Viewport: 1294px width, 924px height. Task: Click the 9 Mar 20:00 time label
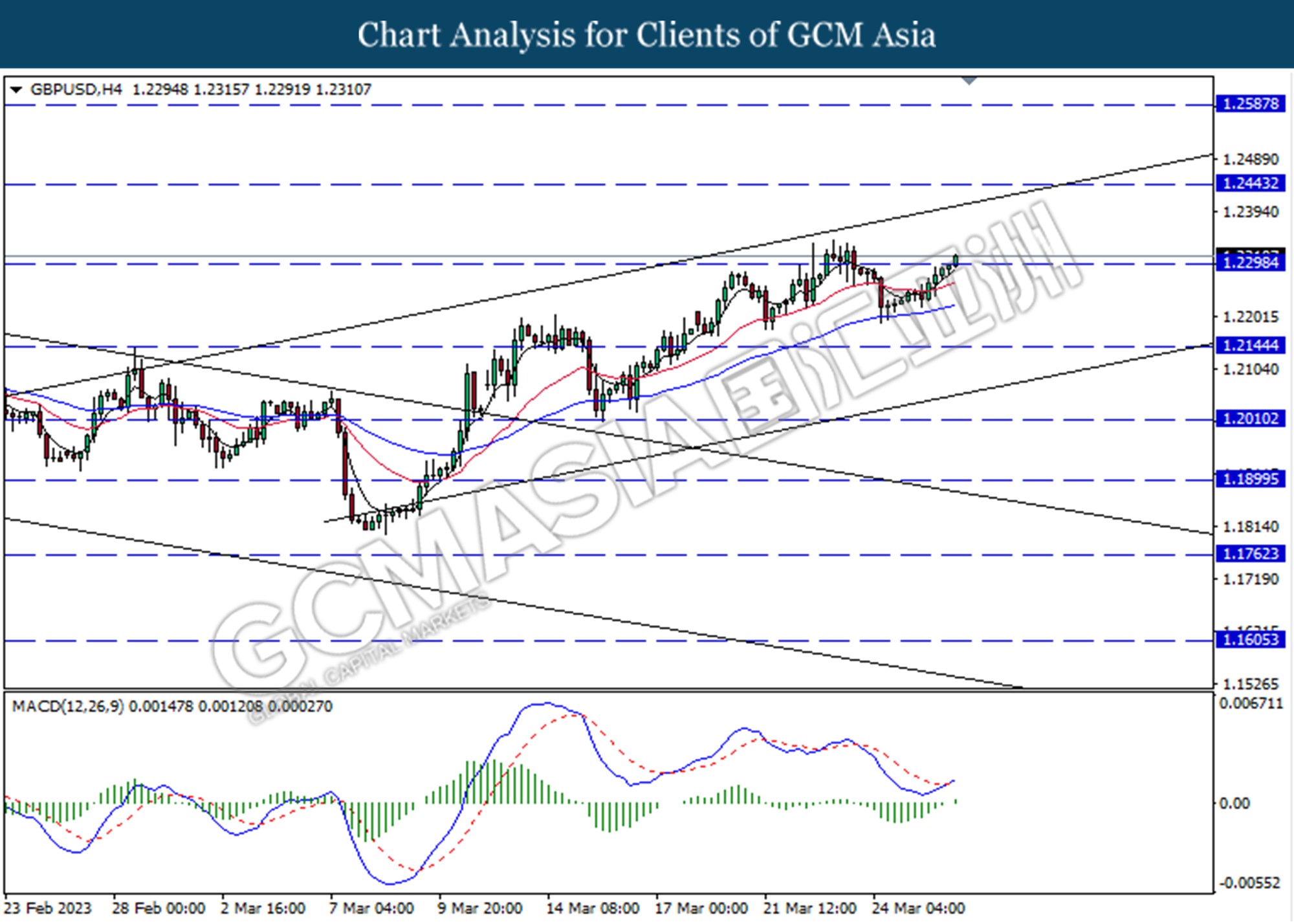pyautogui.click(x=479, y=908)
